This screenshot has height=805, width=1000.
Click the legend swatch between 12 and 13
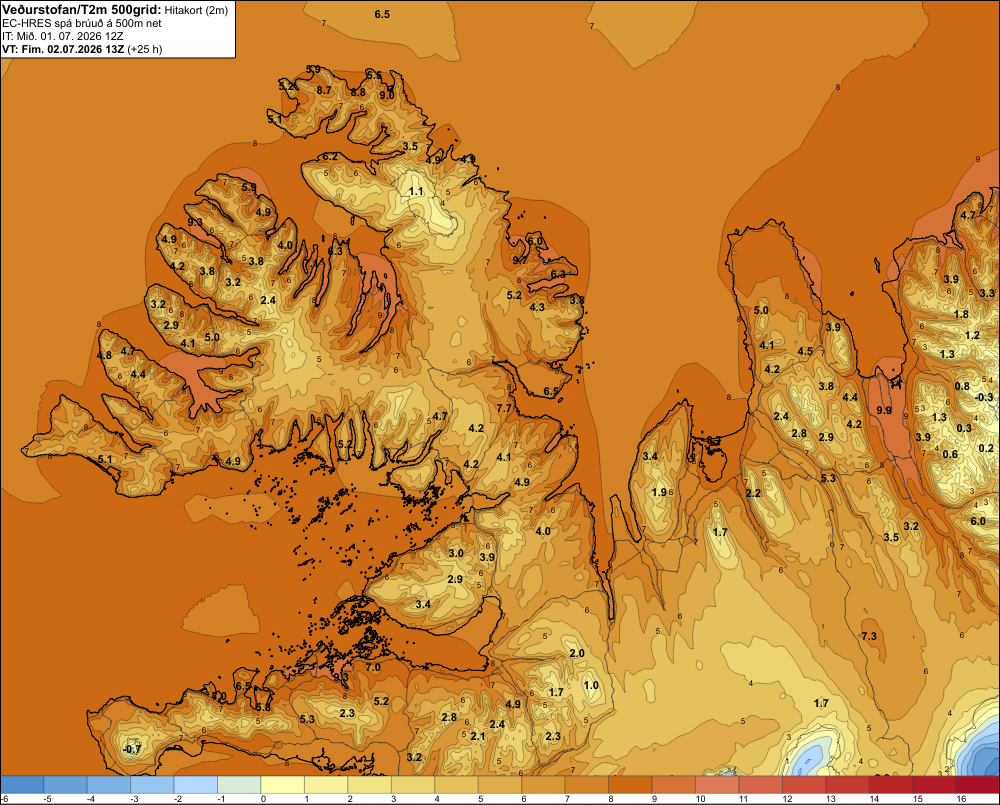(804, 784)
